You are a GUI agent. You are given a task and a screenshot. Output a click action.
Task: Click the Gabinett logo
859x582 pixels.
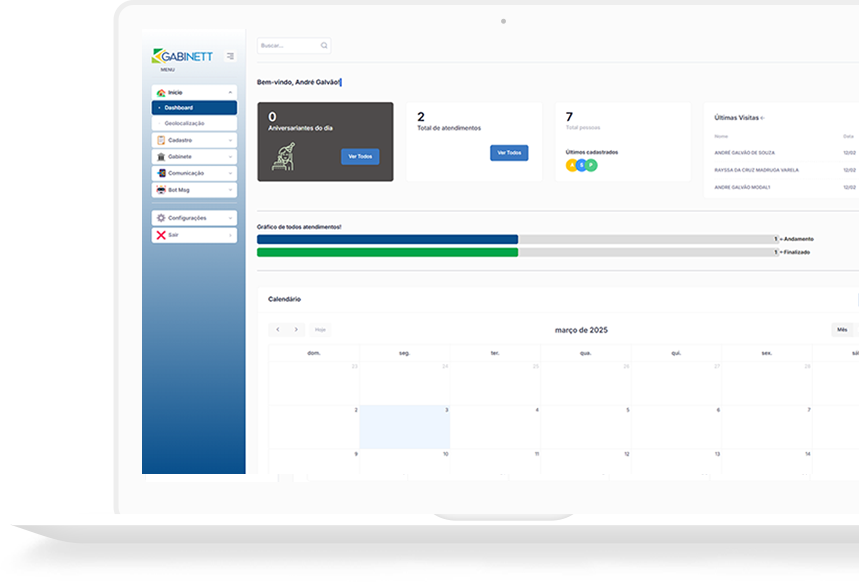coord(182,57)
